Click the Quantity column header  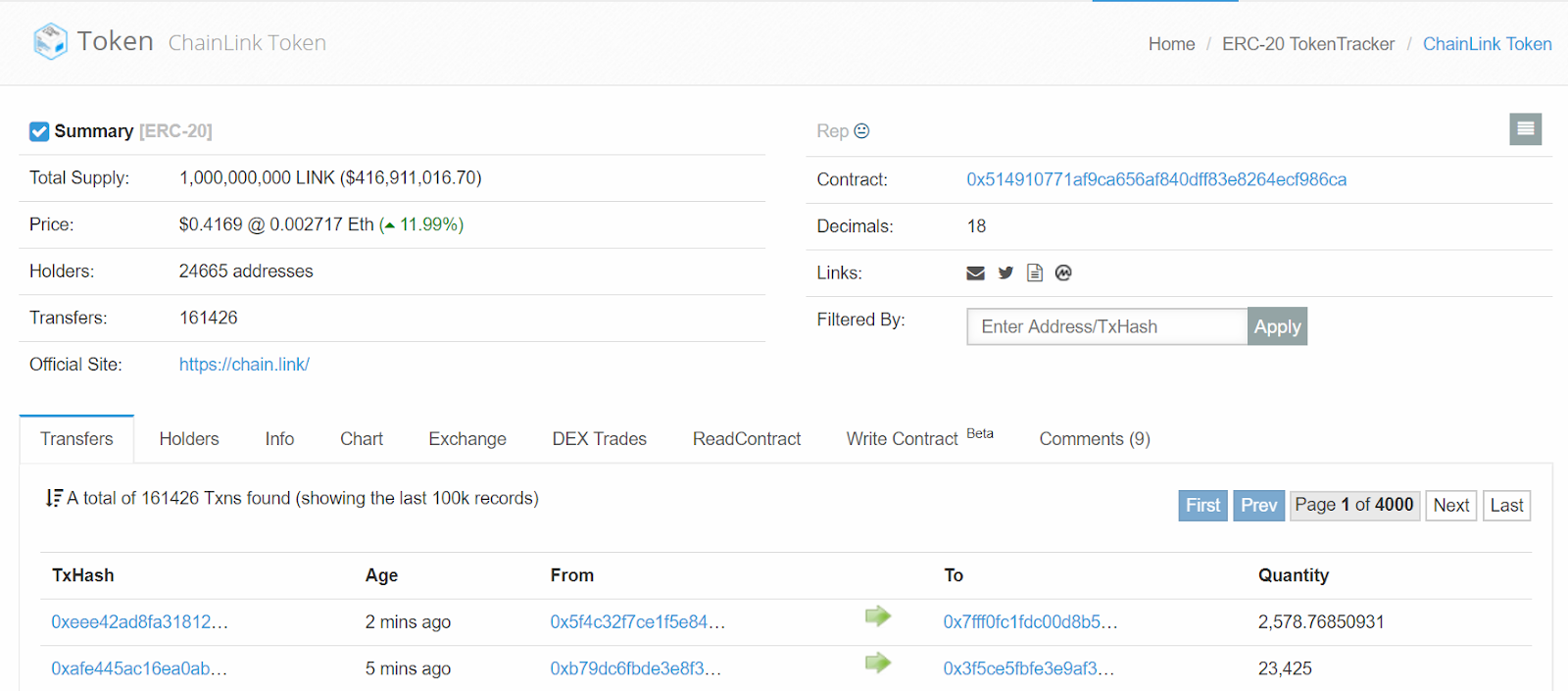pyautogui.click(x=1294, y=575)
